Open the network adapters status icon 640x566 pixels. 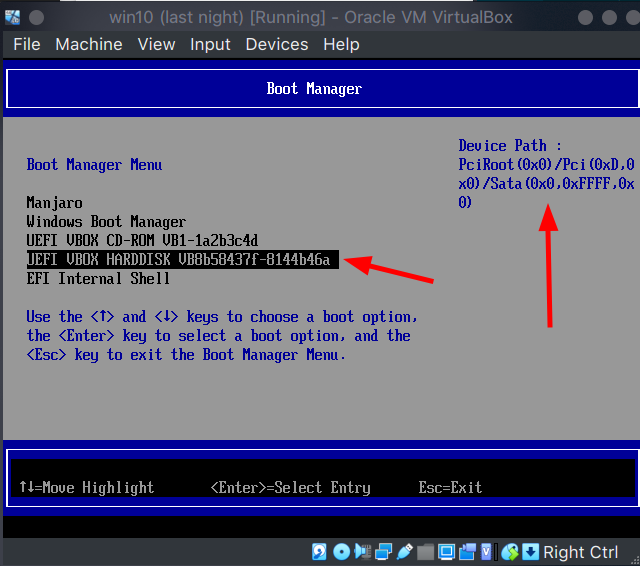pos(384,552)
